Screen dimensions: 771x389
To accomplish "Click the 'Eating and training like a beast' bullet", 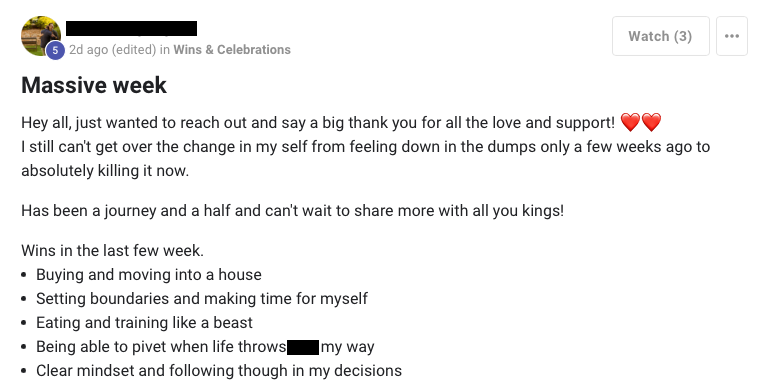I will click(x=144, y=323).
